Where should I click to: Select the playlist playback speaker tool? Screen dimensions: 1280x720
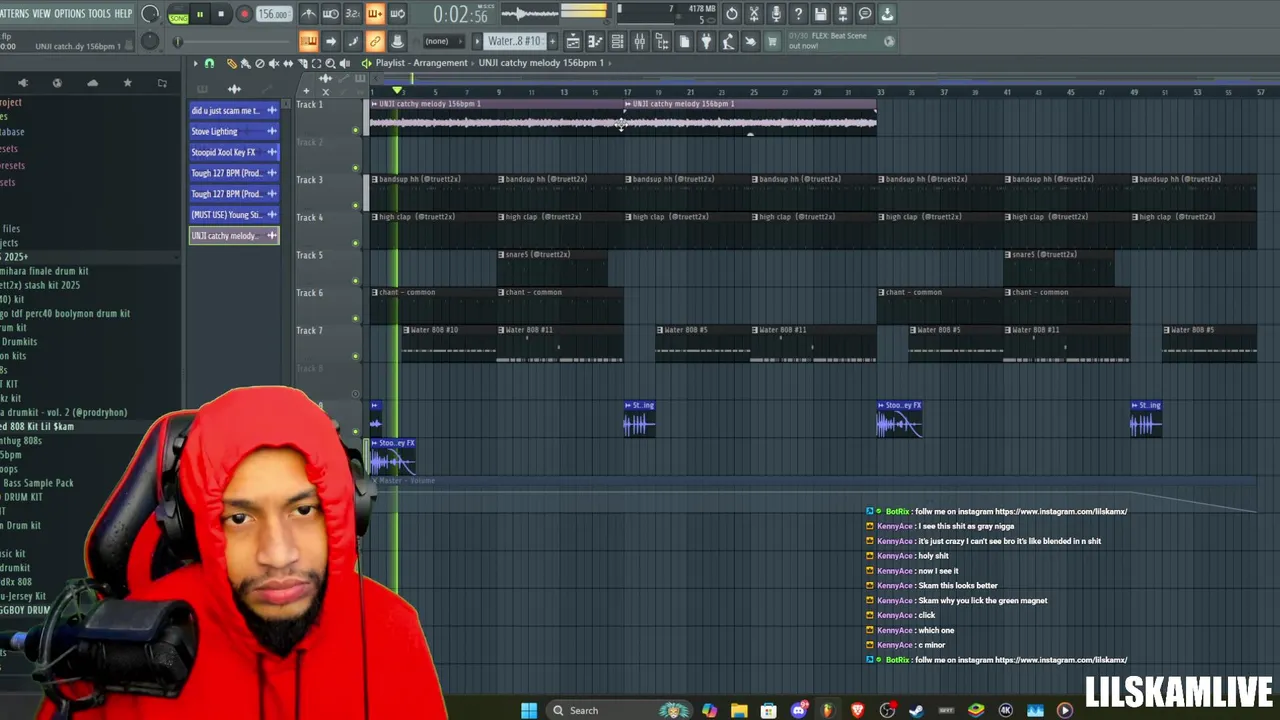point(345,63)
